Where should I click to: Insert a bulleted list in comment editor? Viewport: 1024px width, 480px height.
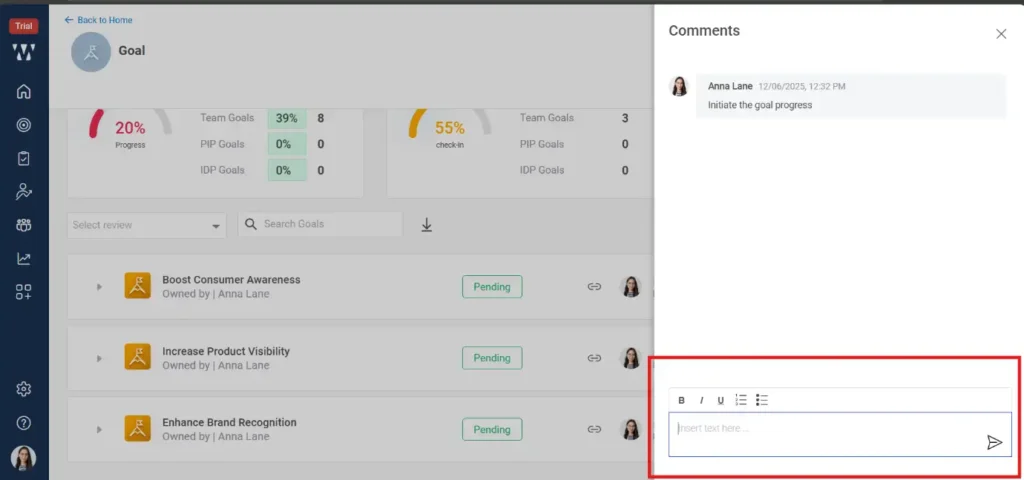click(761, 400)
